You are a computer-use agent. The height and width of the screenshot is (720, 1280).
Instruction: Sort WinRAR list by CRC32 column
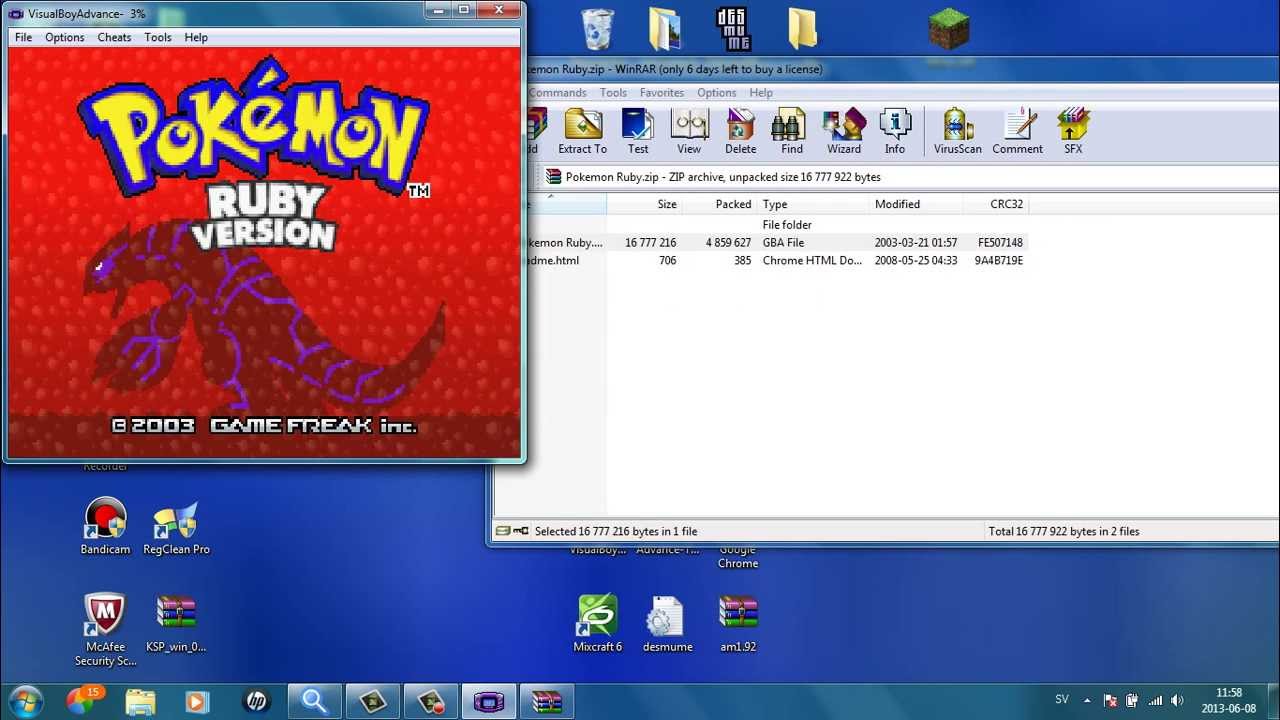point(996,204)
